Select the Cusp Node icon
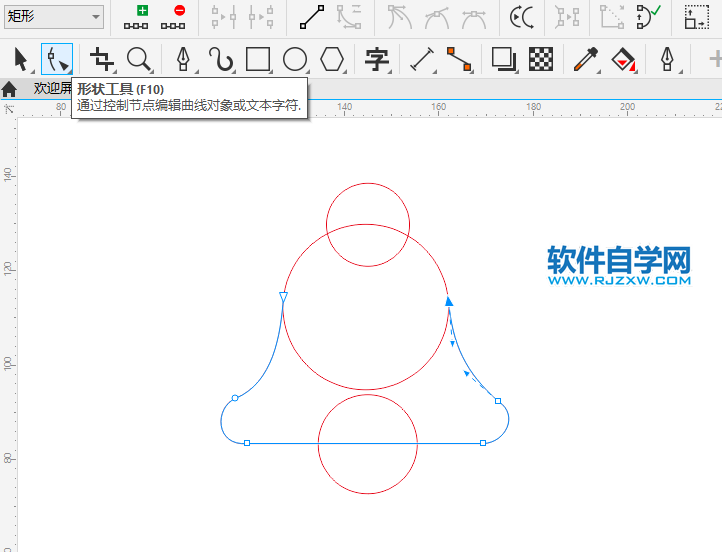The height and width of the screenshot is (552, 722). (400, 17)
